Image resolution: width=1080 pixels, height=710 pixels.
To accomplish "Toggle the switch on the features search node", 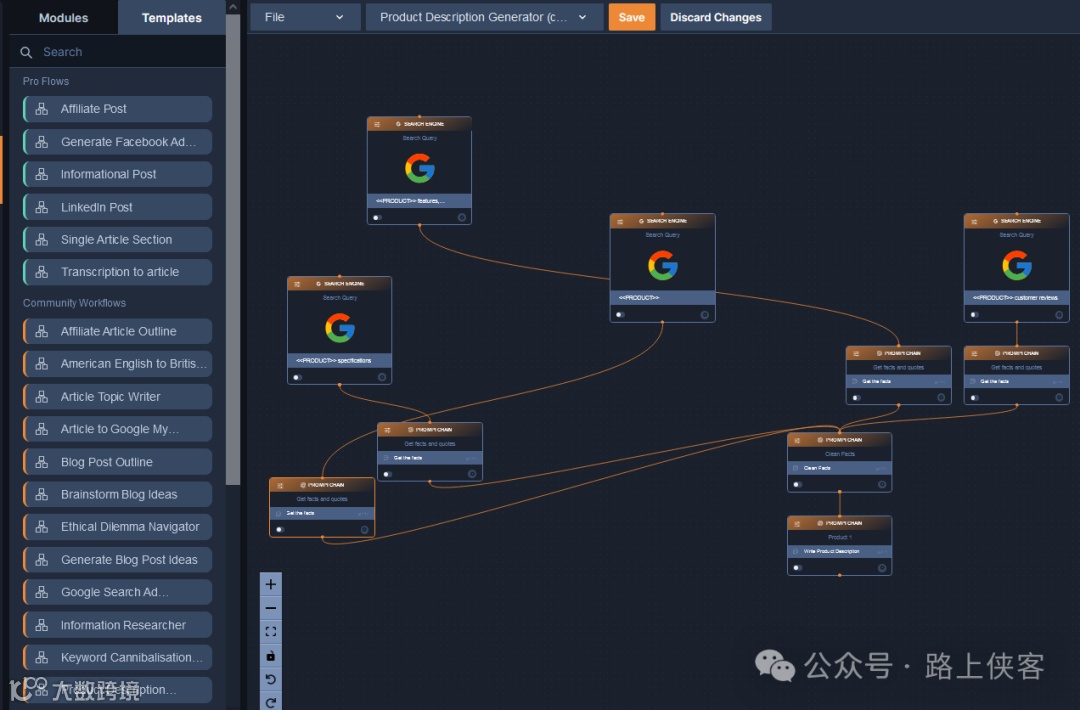I will (377, 218).
